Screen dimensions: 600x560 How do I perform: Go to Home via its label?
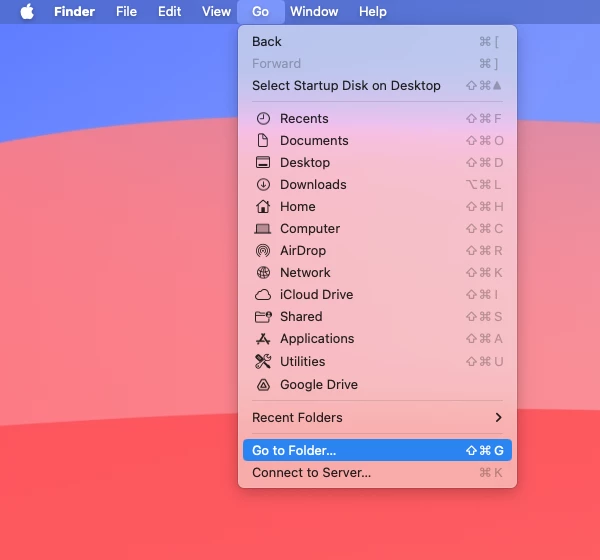(x=298, y=207)
